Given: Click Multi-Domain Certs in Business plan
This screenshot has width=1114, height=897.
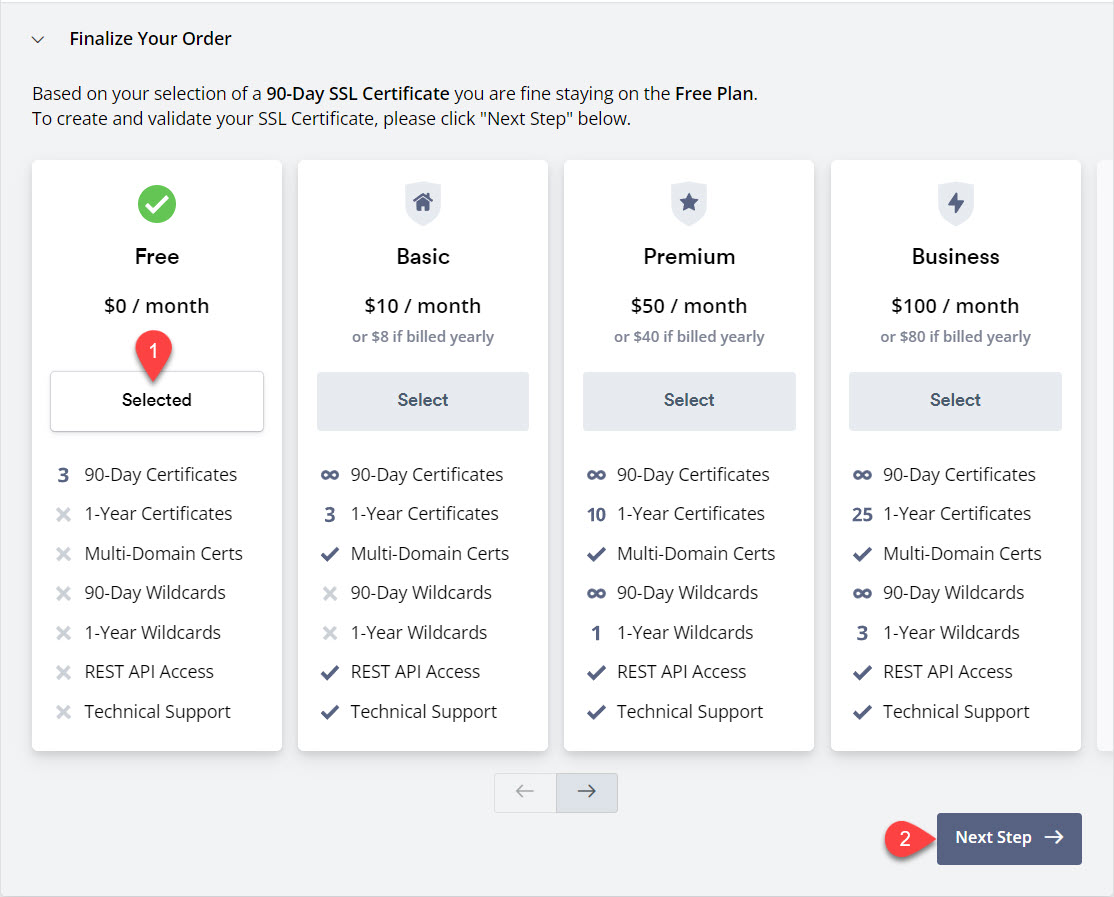Looking at the screenshot, I should tap(962, 554).
